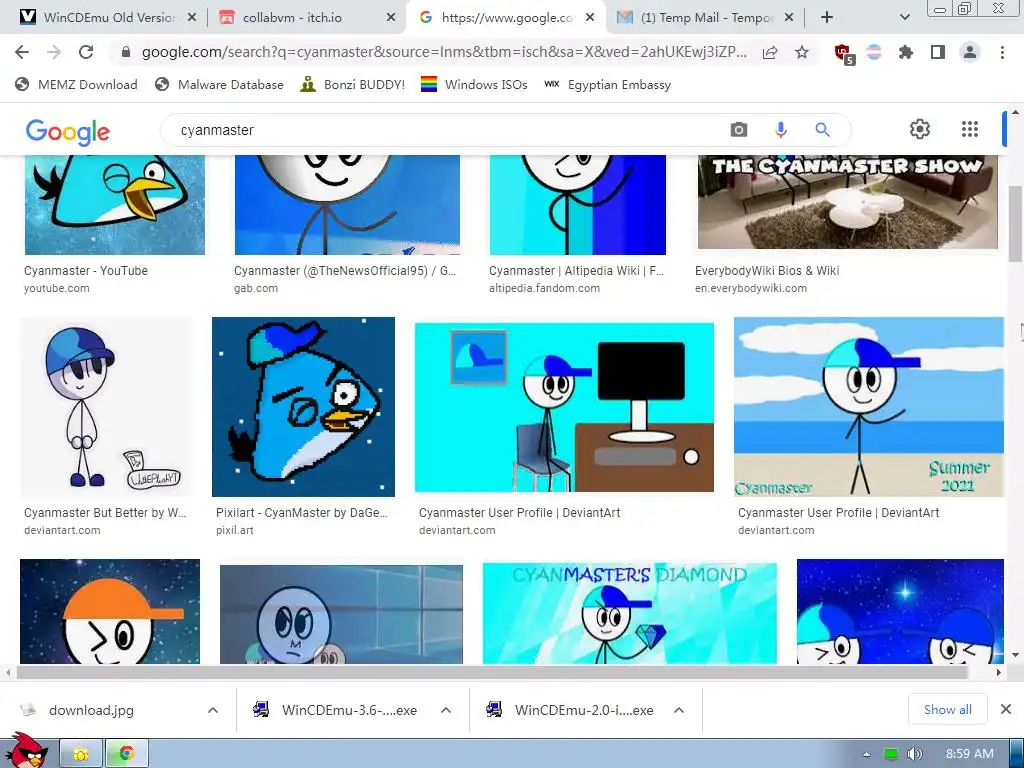Open the WinCDEmu-3.6 exe download
This screenshot has width=1024, height=768.
click(x=337, y=710)
